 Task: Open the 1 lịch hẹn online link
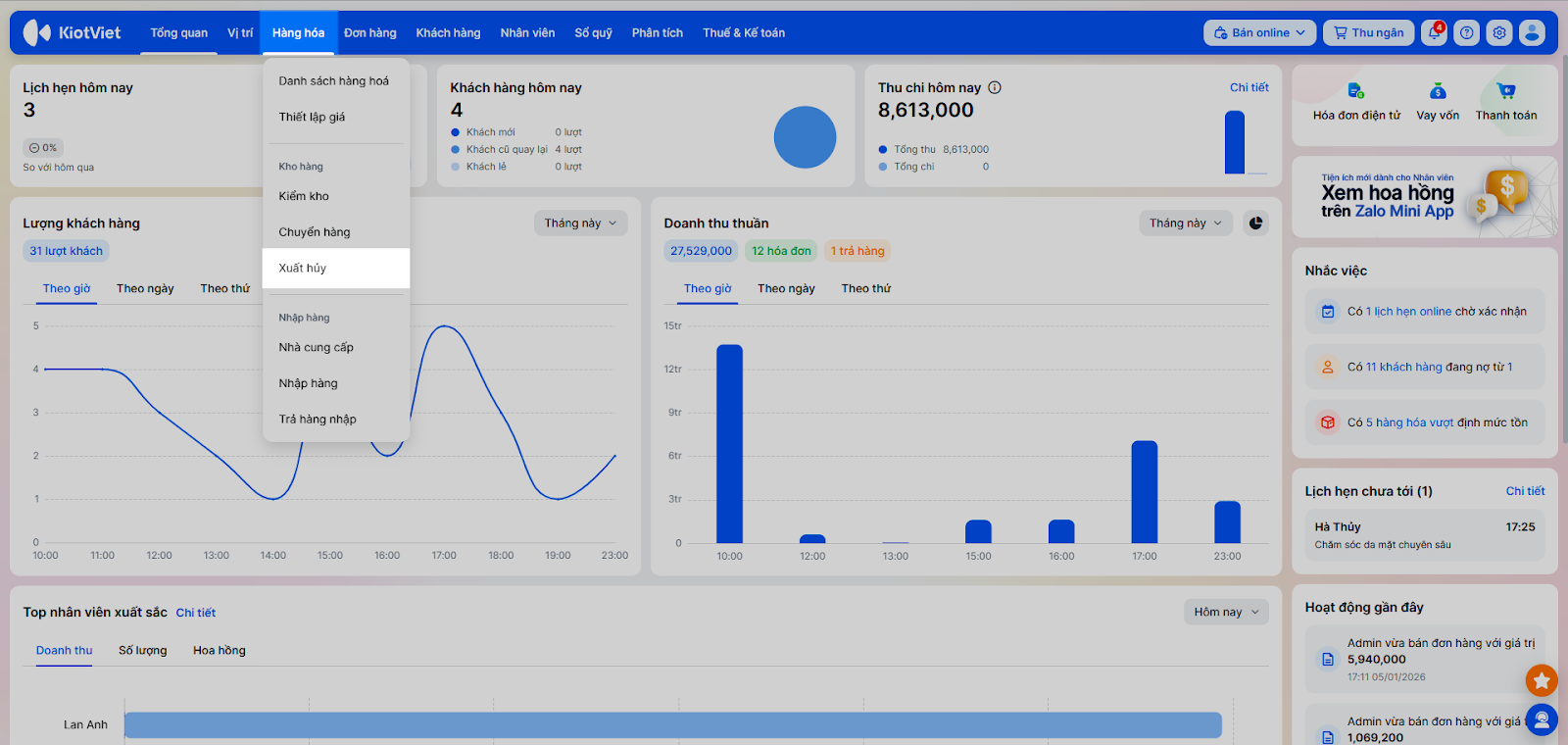[1408, 312]
